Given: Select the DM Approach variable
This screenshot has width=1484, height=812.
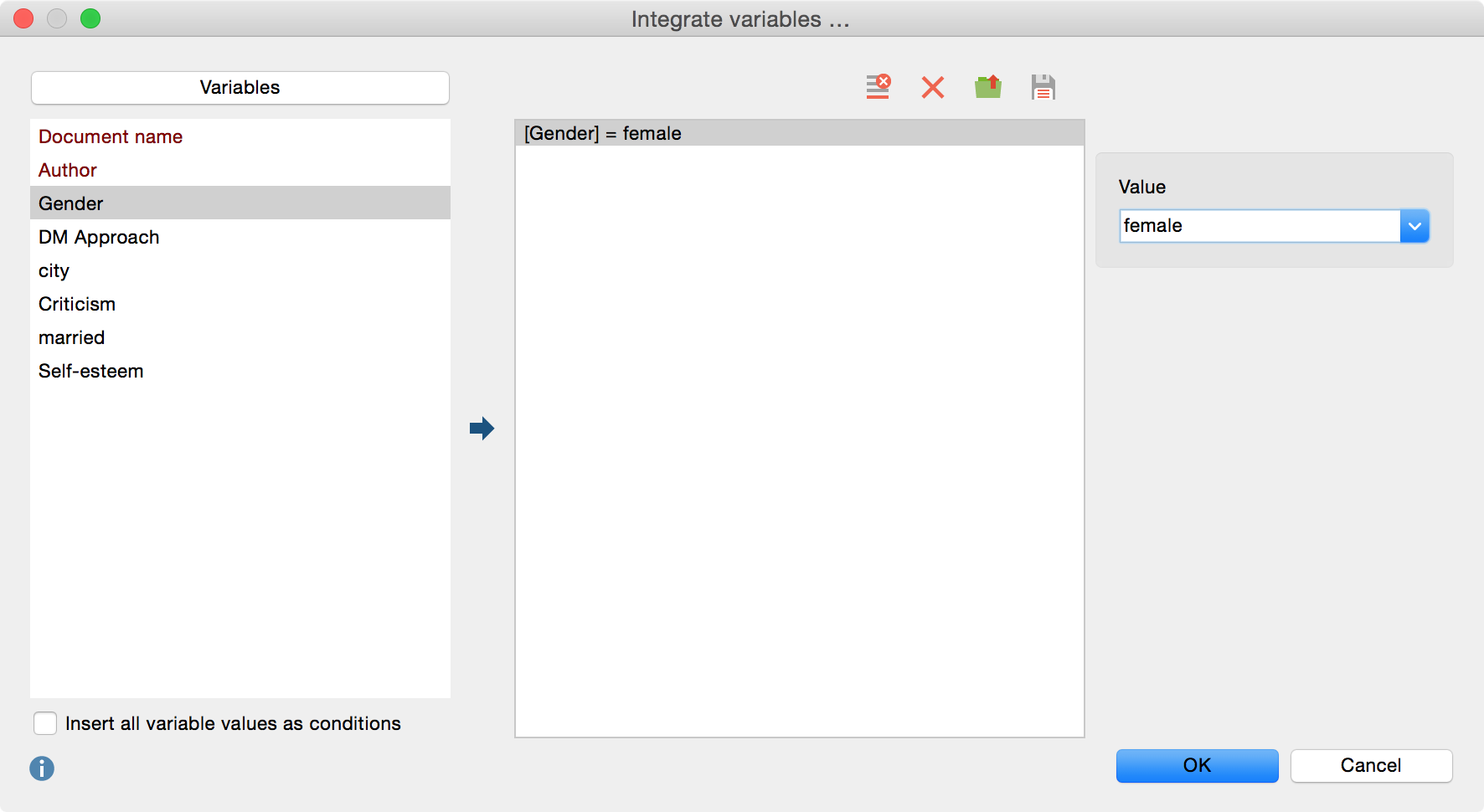Looking at the screenshot, I should (99, 237).
